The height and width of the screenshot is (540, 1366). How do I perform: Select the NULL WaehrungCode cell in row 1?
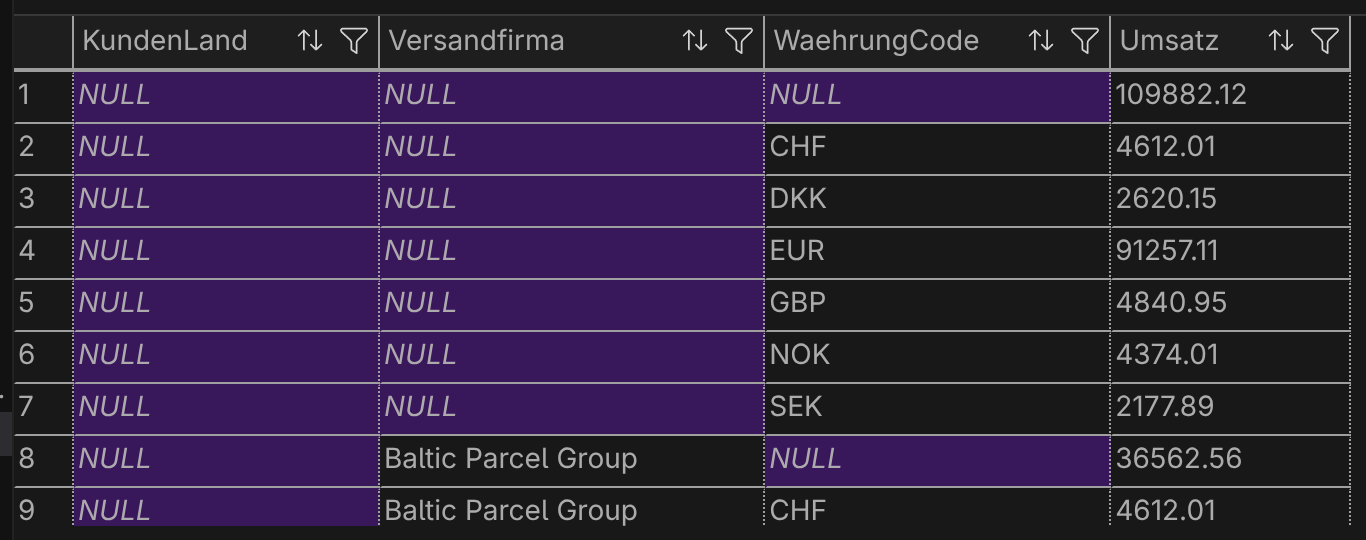click(x=806, y=95)
